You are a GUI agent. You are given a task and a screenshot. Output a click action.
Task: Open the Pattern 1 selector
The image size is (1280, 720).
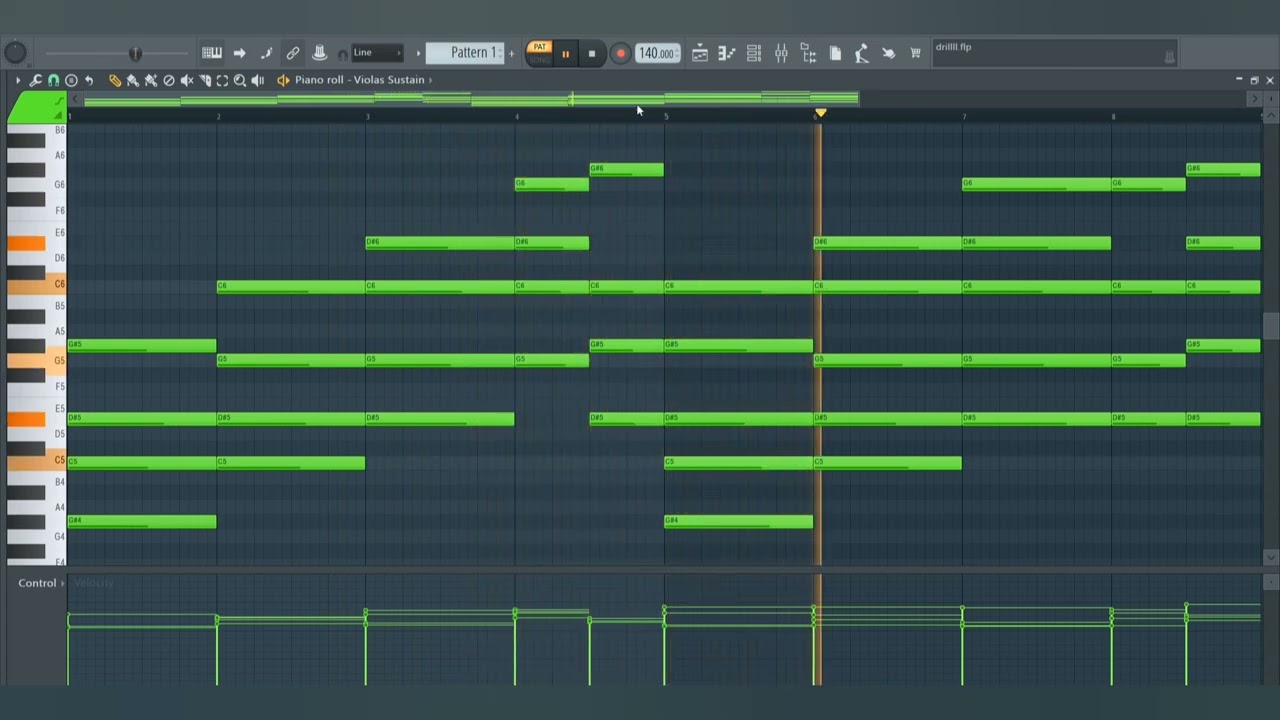tap(466, 53)
